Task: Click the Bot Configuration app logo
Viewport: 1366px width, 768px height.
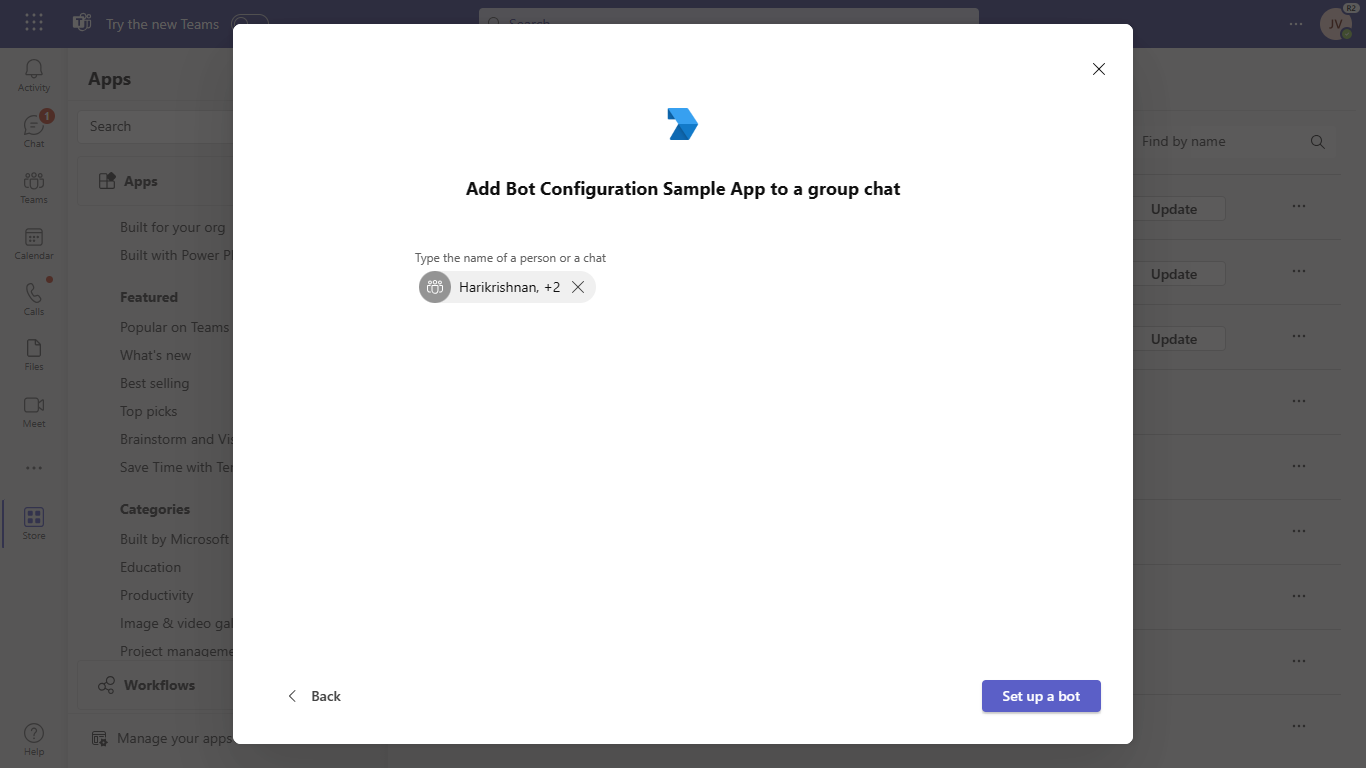Action: pyautogui.click(x=683, y=124)
